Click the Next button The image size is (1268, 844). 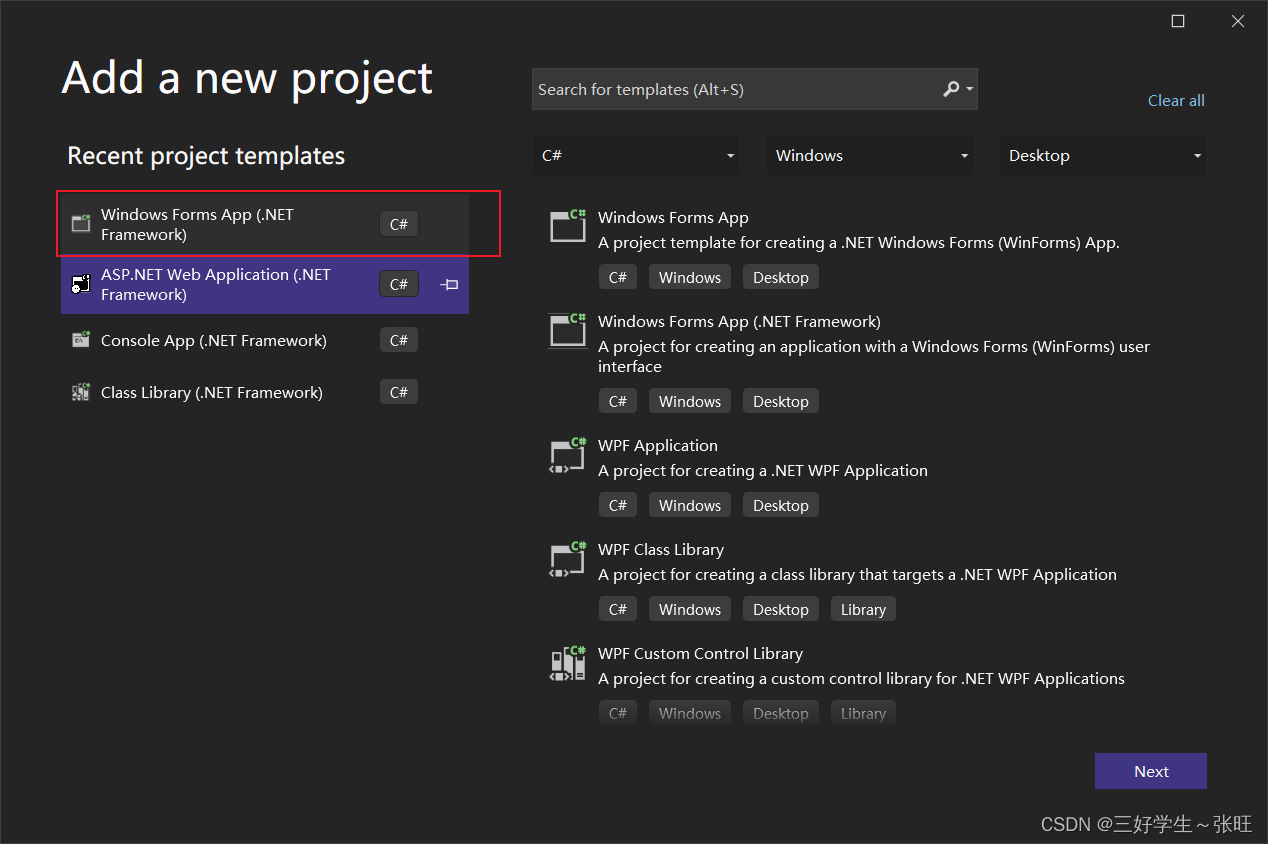(1151, 771)
